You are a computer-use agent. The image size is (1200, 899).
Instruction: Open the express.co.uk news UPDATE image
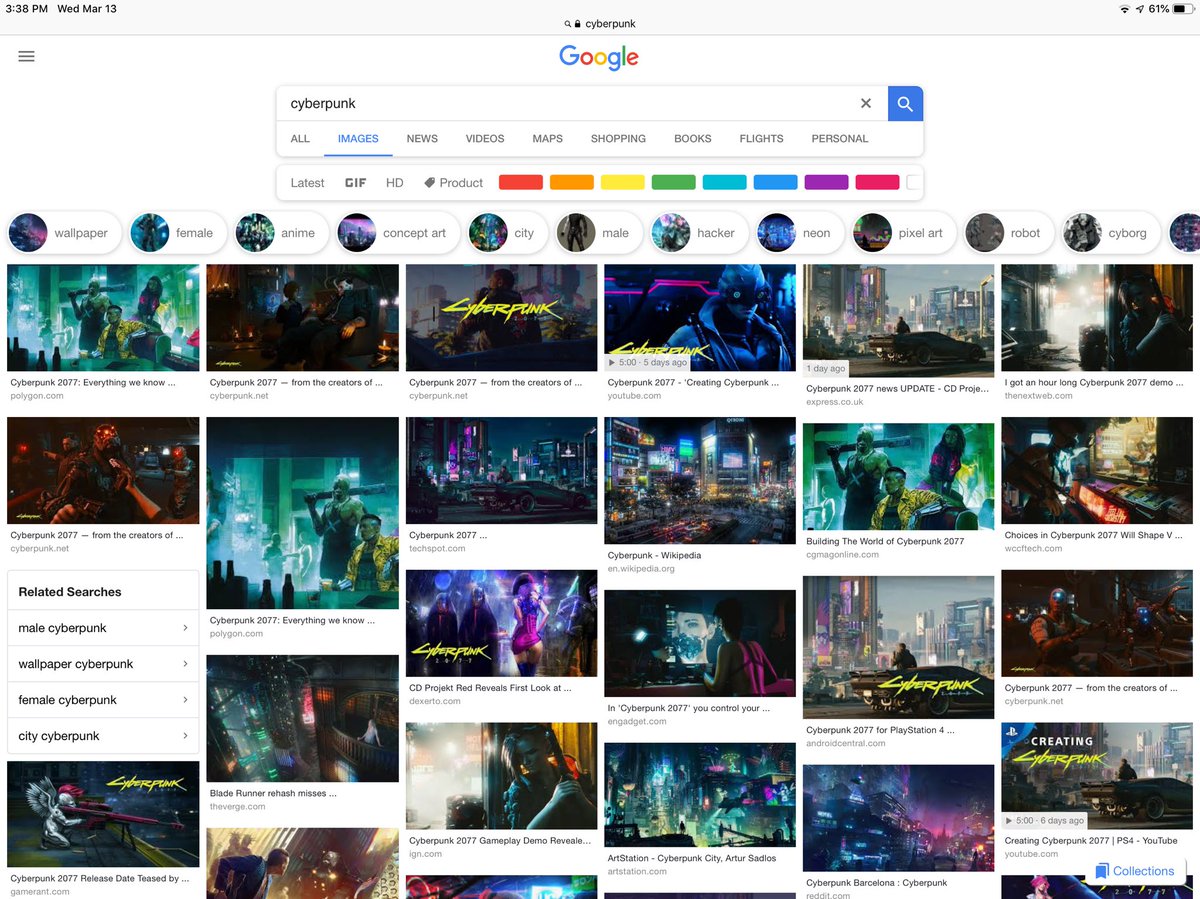coord(898,320)
